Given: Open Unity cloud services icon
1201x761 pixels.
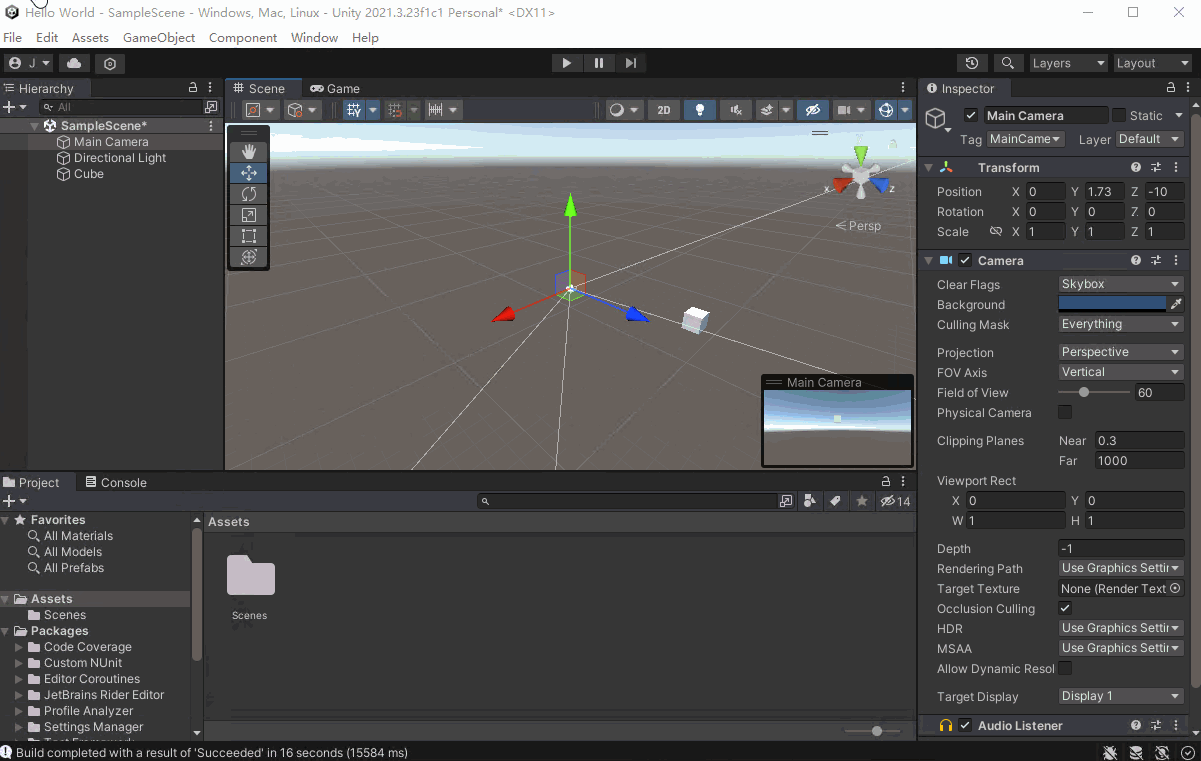Looking at the screenshot, I should click(x=74, y=63).
